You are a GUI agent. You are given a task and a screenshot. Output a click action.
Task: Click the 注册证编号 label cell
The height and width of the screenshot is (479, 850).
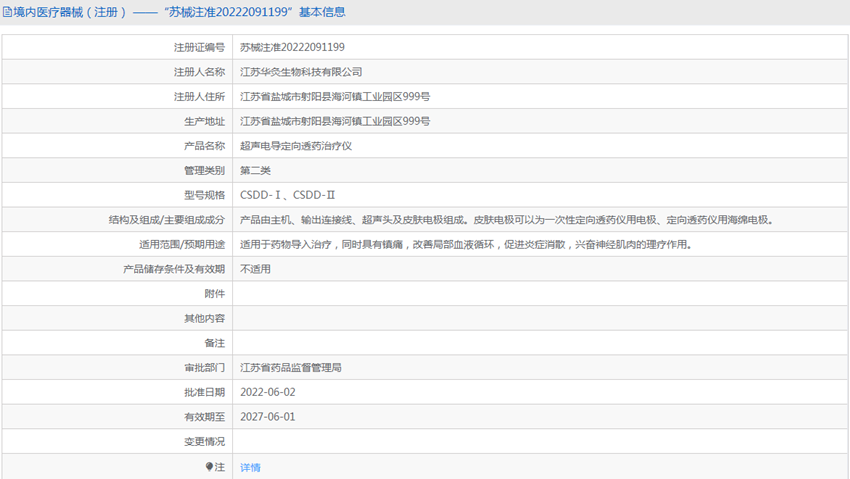click(199, 48)
